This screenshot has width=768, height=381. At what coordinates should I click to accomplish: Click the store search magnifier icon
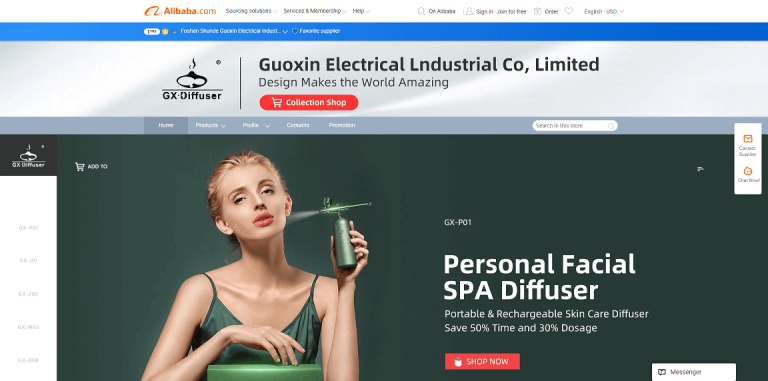[611, 126]
